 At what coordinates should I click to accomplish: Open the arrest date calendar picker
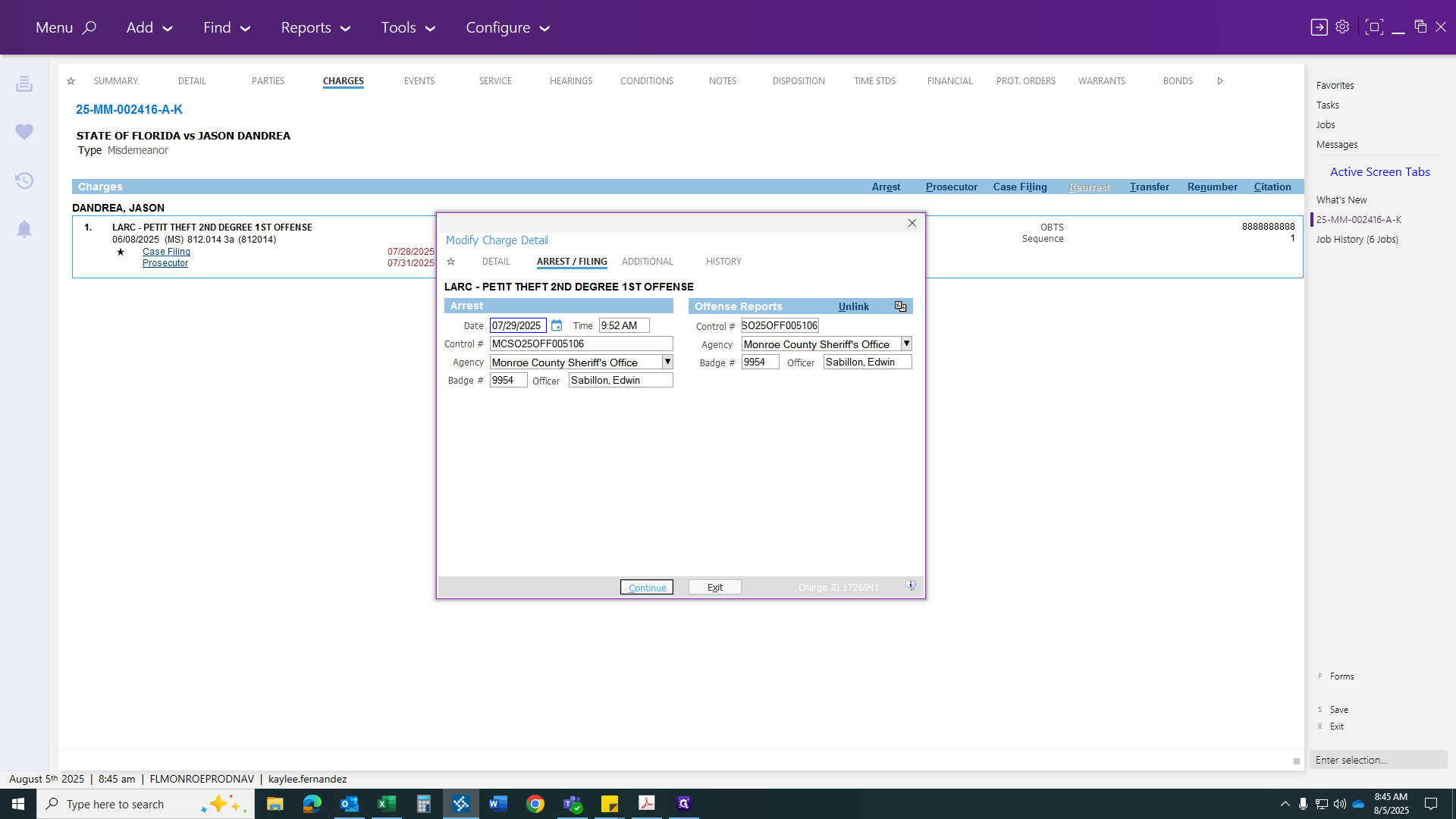pos(557,325)
